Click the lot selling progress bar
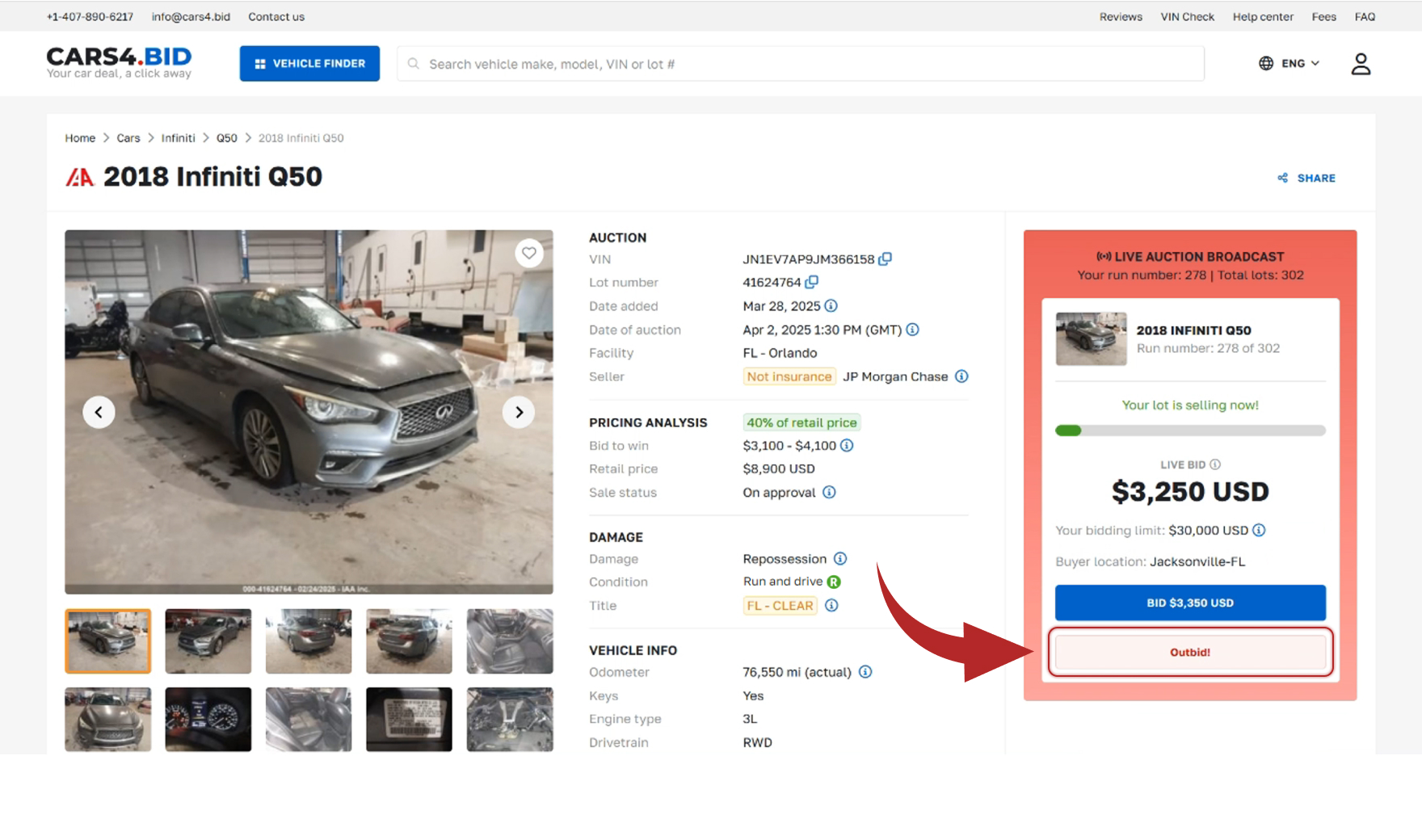The image size is (1422, 840). pos(1190,430)
